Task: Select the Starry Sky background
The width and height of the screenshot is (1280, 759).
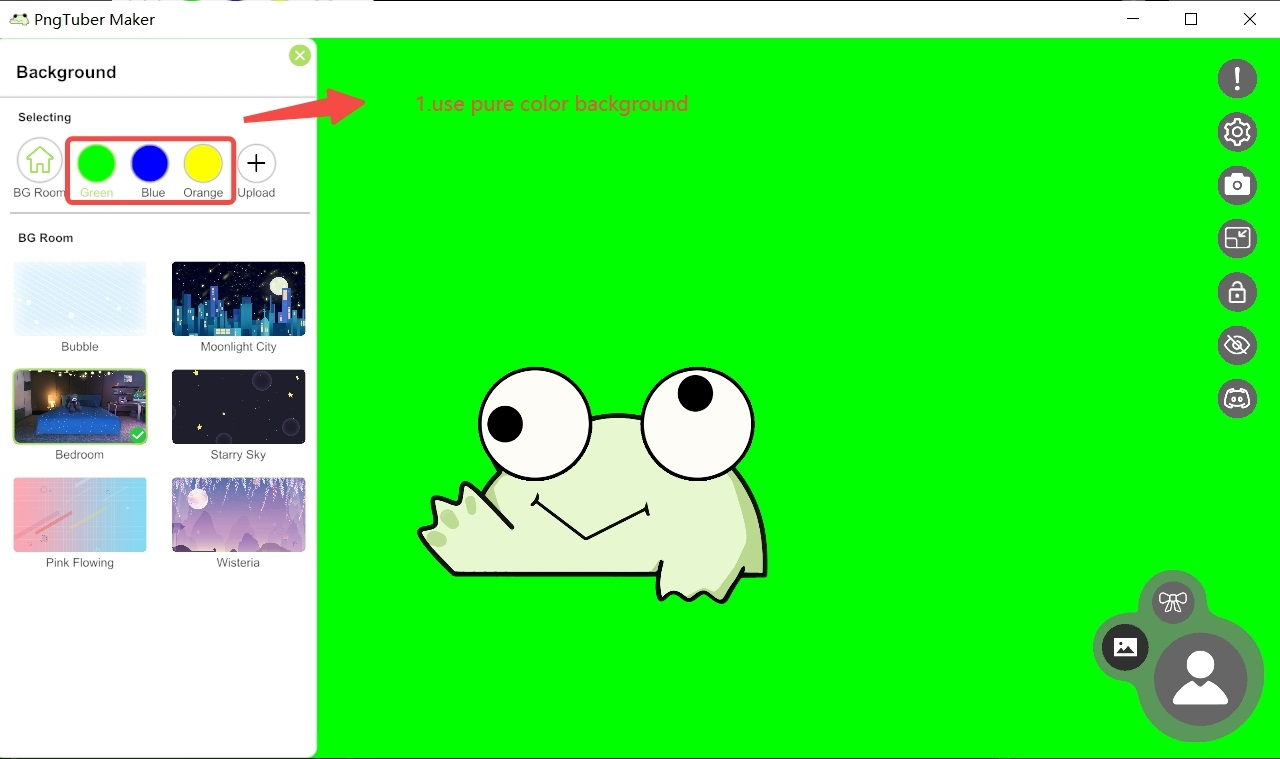Action: [x=238, y=406]
